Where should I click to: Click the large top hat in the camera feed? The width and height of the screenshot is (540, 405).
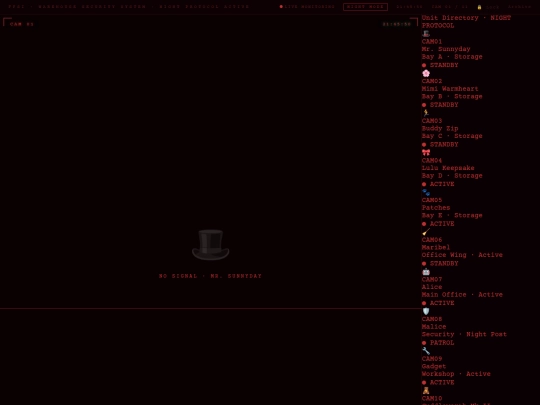210,245
